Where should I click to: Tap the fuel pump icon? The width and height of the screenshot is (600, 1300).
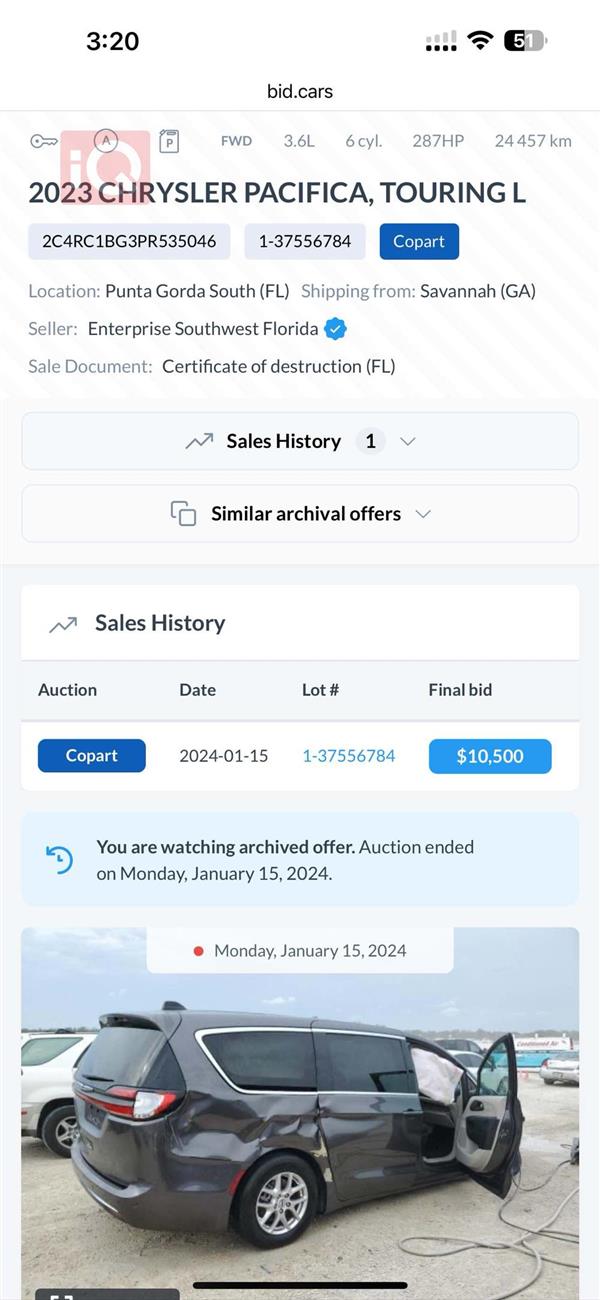pyautogui.click(x=169, y=141)
